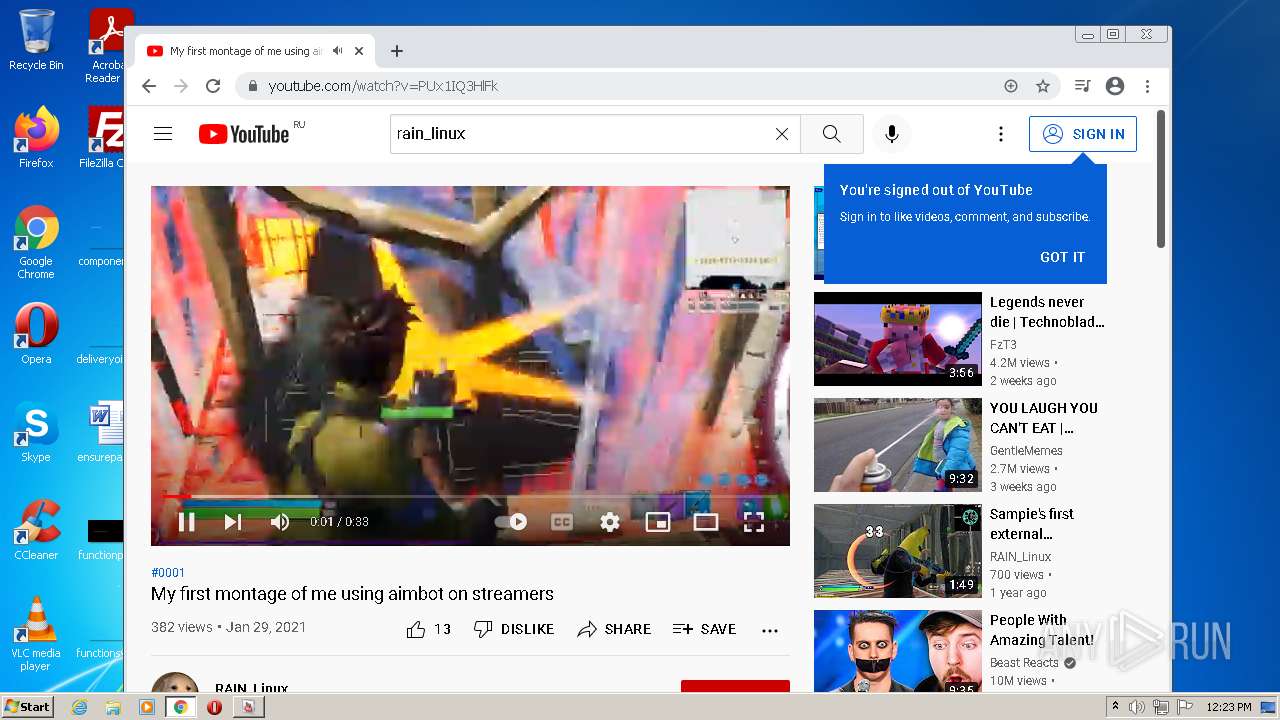This screenshot has height=720, width=1280.
Task: Like the video with thumbs up
Action: (x=429, y=629)
